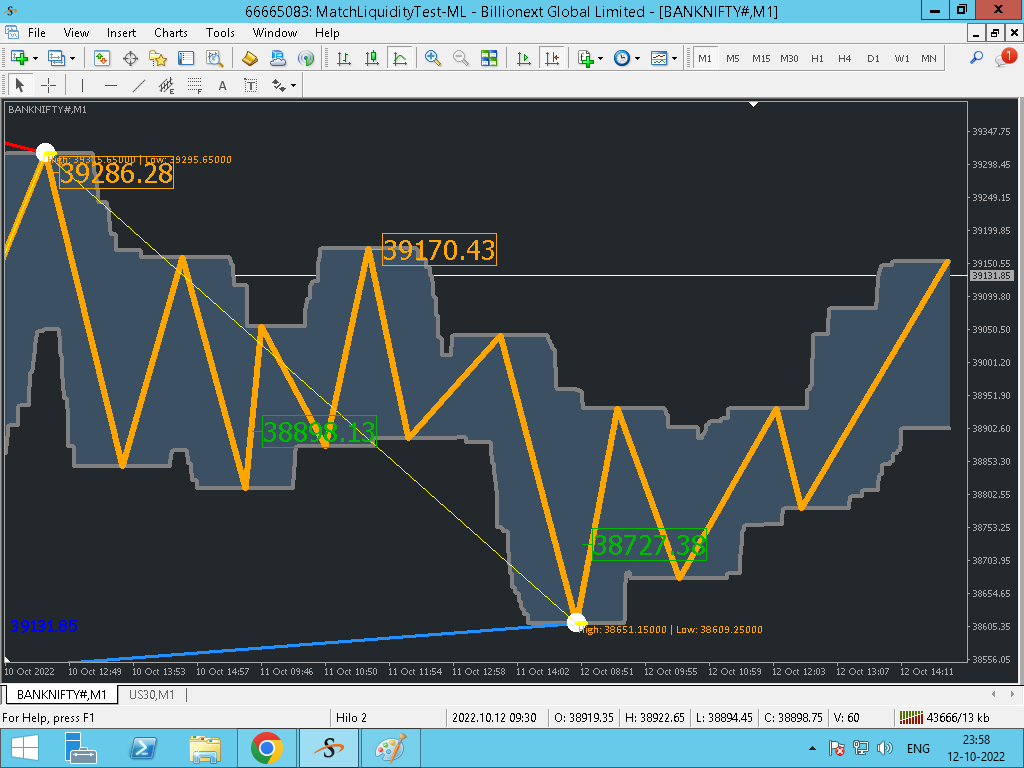This screenshot has height=768, width=1024.
Task: Click the Signals broadcast icon
Action: (x=306, y=58)
